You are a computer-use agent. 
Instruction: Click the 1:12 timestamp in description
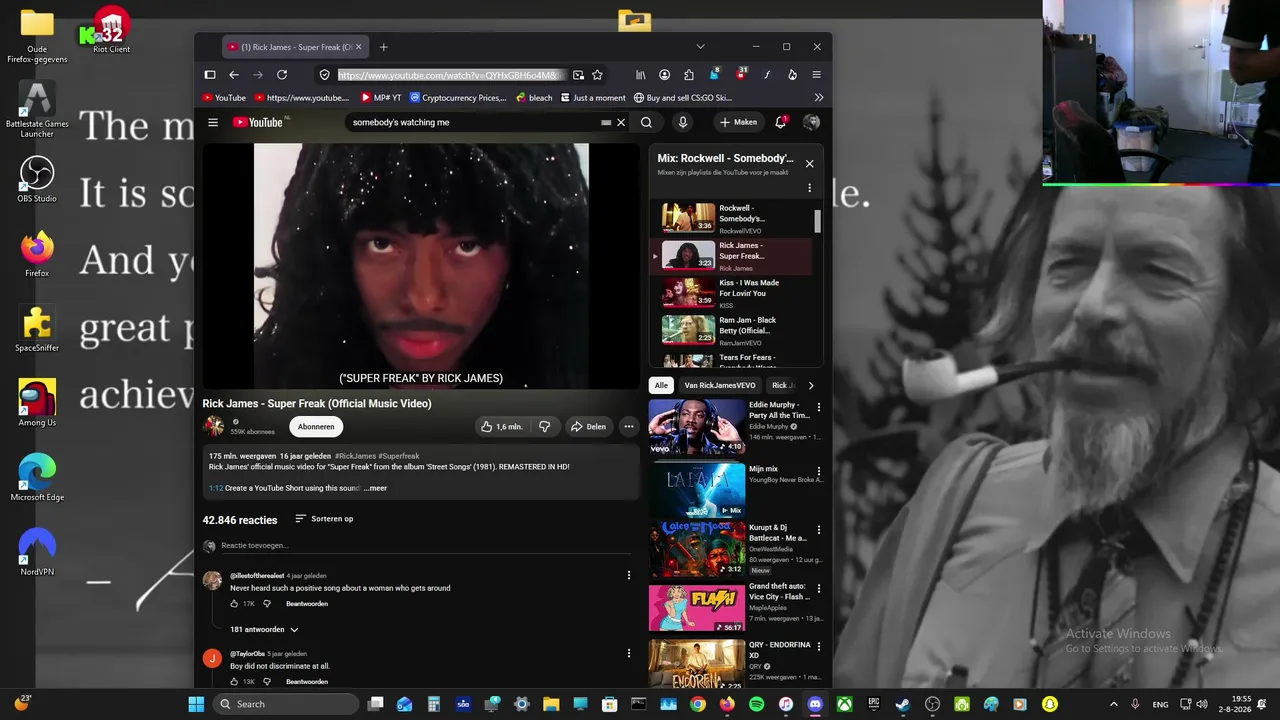(x=216, y=488)
